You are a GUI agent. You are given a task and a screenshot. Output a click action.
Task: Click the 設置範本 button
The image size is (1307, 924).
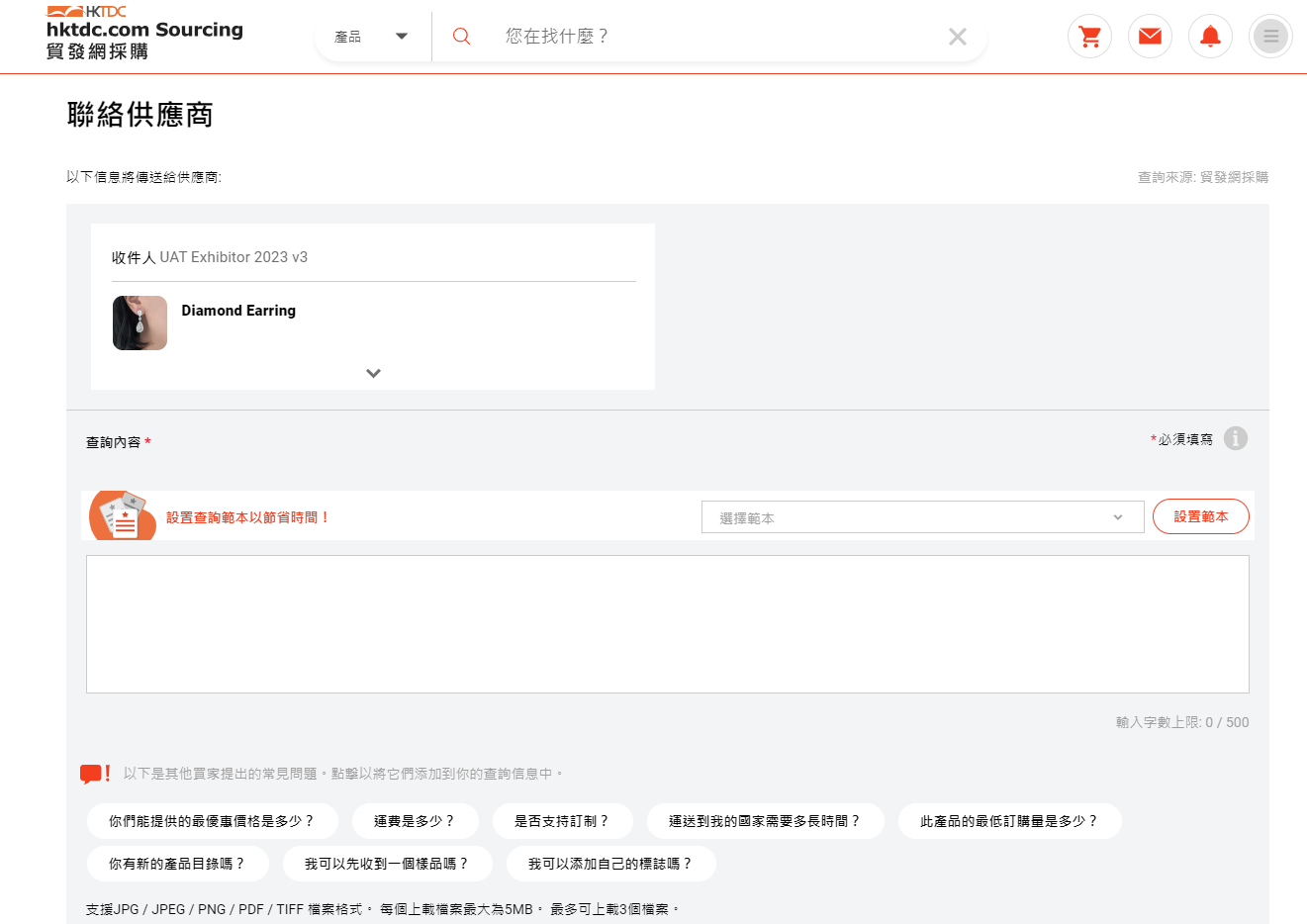coord(1200,516)
